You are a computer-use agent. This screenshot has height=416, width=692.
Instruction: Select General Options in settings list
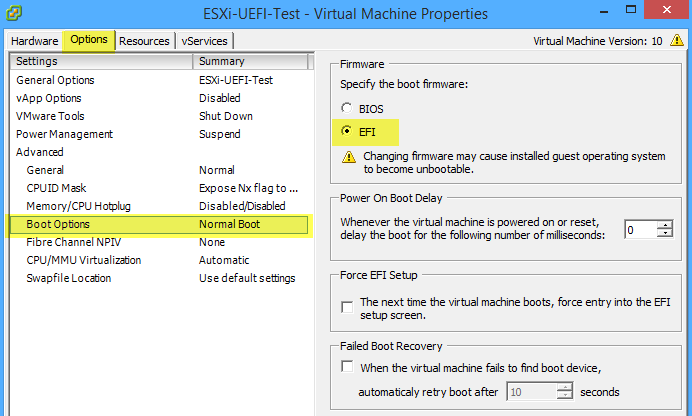coord(55,80)
